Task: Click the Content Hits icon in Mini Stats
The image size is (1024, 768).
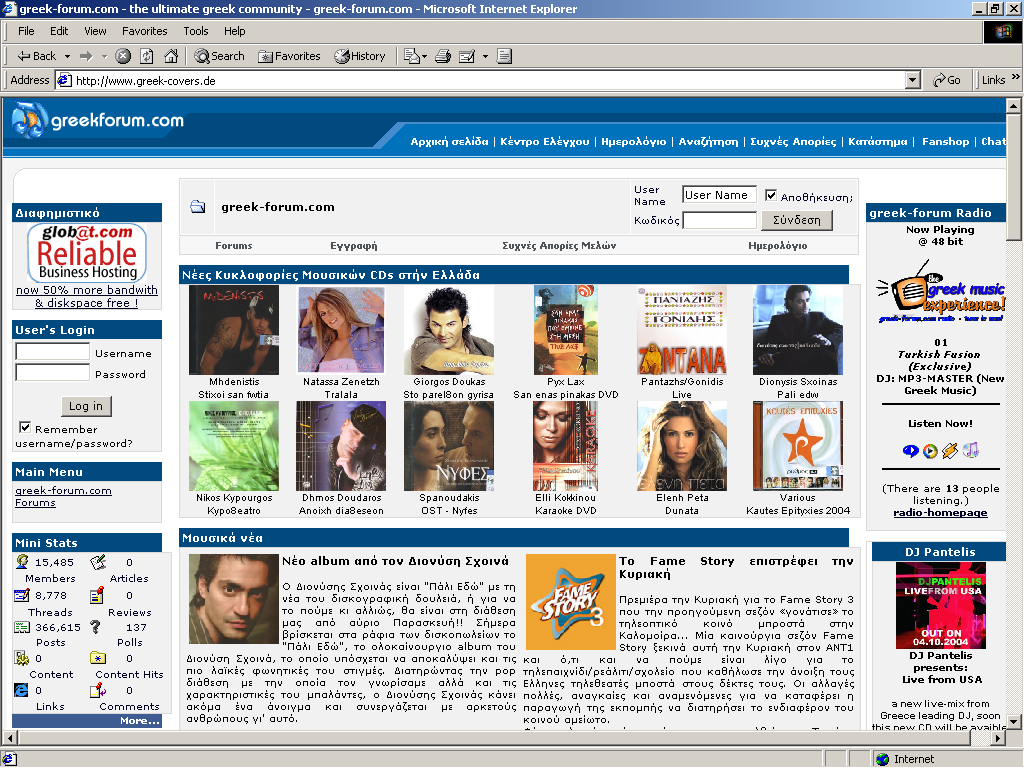Action: (97, 658)
